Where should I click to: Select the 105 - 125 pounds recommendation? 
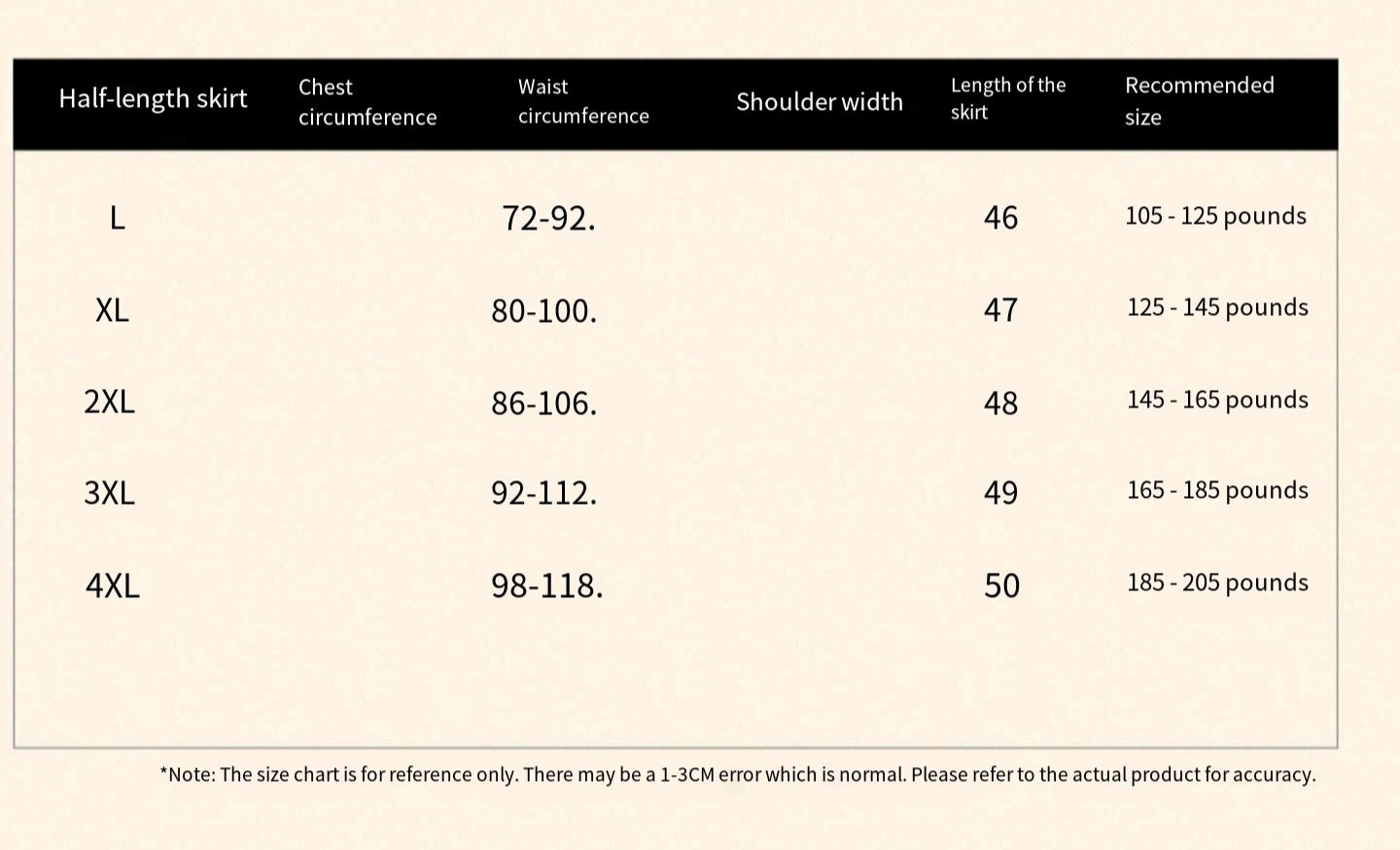[1215, 216]
